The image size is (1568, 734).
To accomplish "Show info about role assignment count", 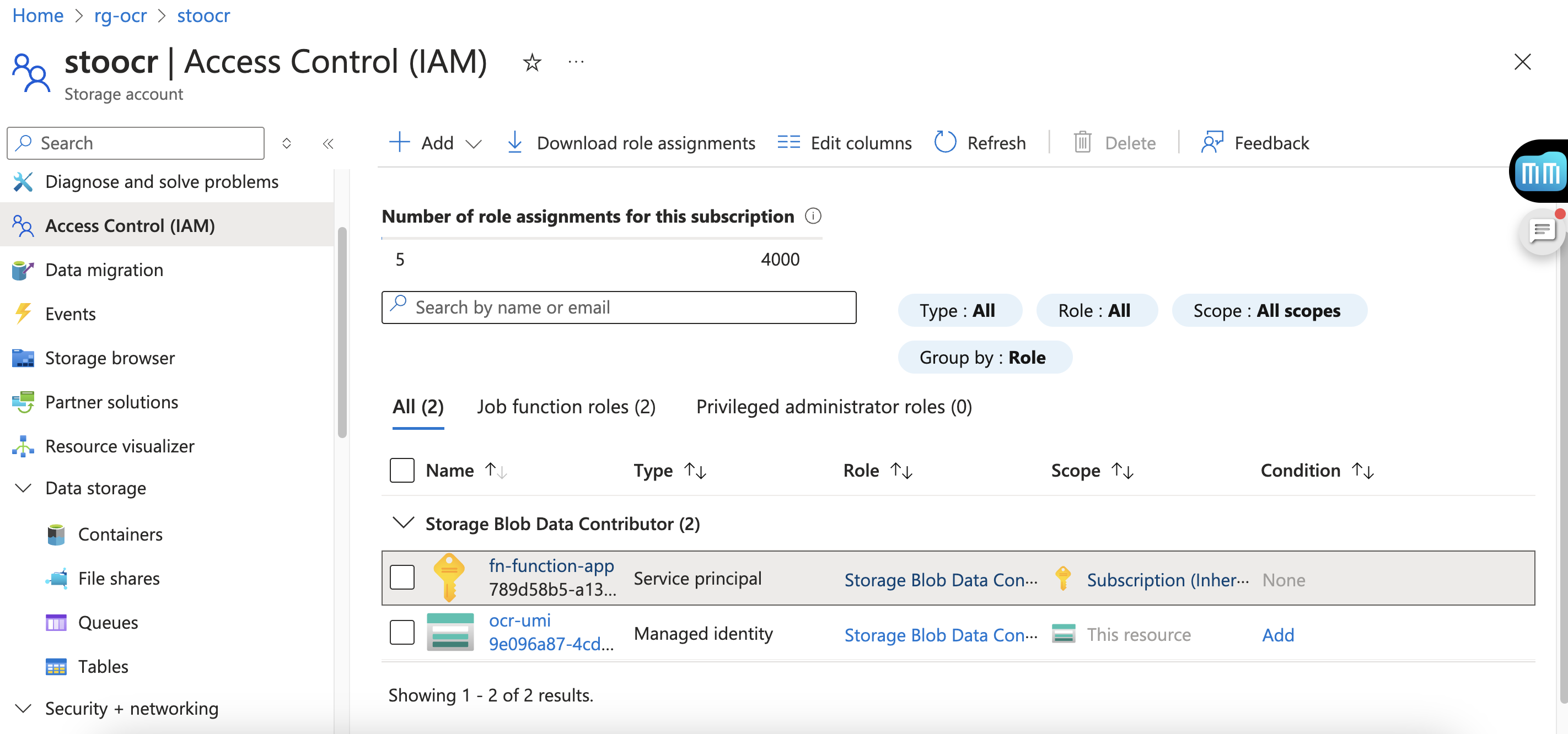I will click(813, 216).
